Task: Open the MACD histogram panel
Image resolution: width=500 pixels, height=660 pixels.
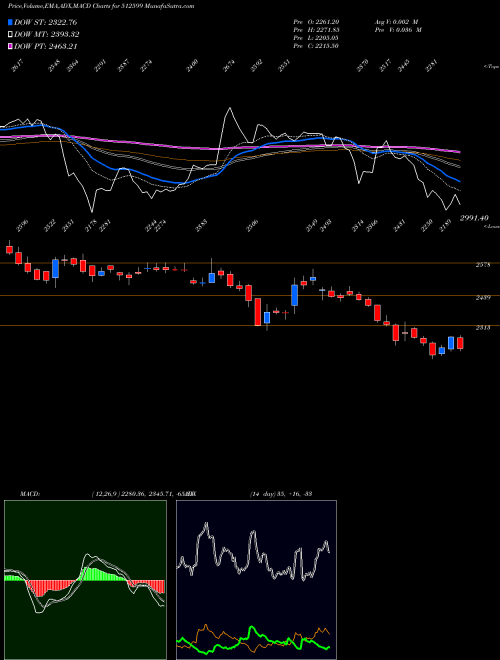Action: (85, 580)
